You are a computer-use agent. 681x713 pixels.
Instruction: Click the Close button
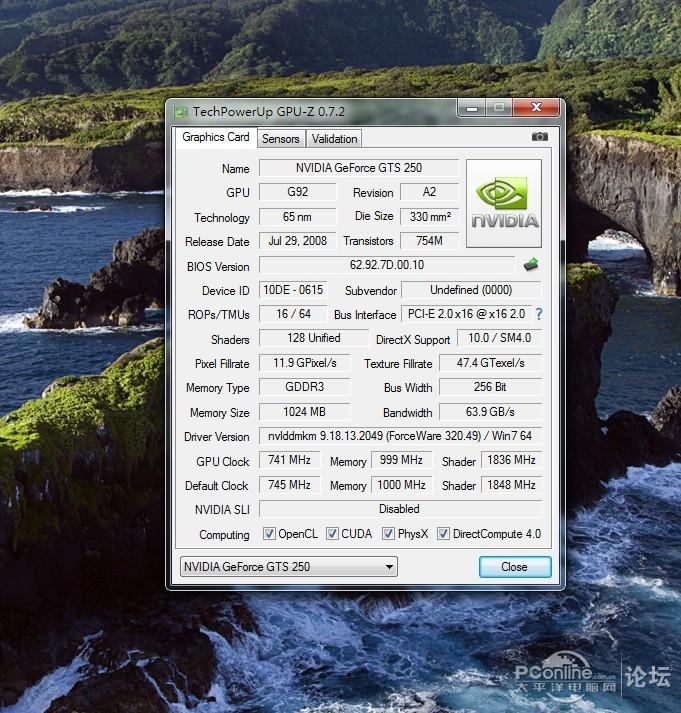click(x=515, y=567)
